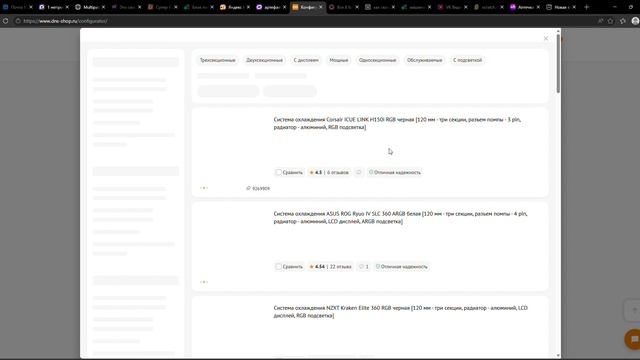Image resolution: width=640 pixels, height=360 pixels.
Task: Select the Трехсекционные filter chip
Action: 218,60
